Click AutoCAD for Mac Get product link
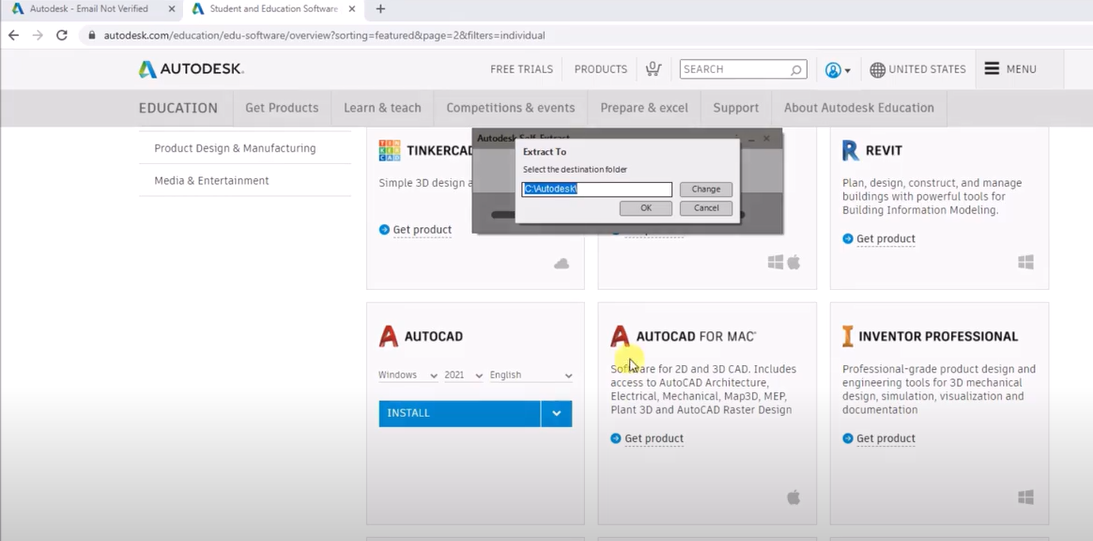The width and height of the screenshot is (1093, 541). [x=654, y=439]
